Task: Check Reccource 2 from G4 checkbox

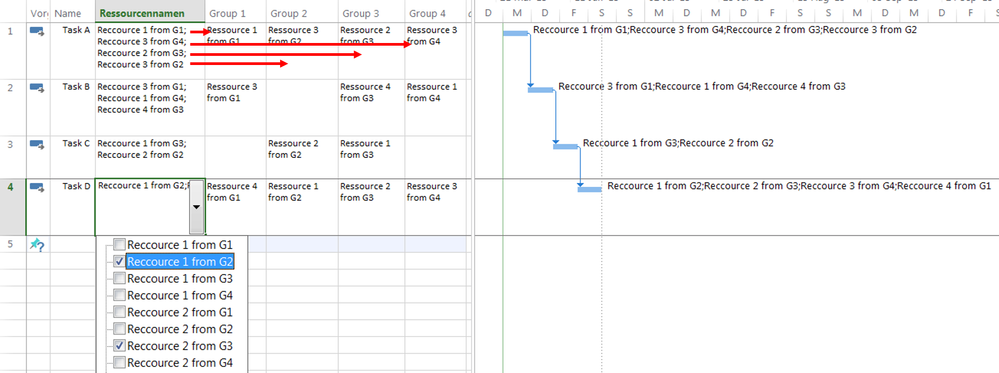Action: point(119,363)
